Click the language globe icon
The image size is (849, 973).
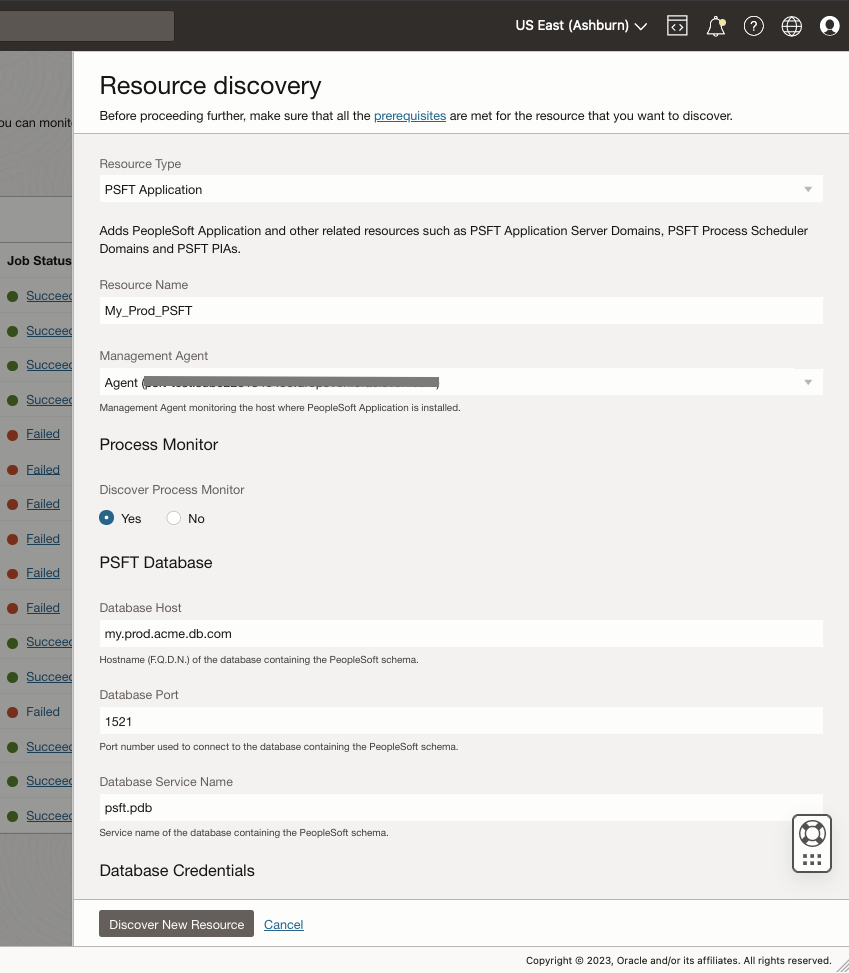(x=792, y=26)
